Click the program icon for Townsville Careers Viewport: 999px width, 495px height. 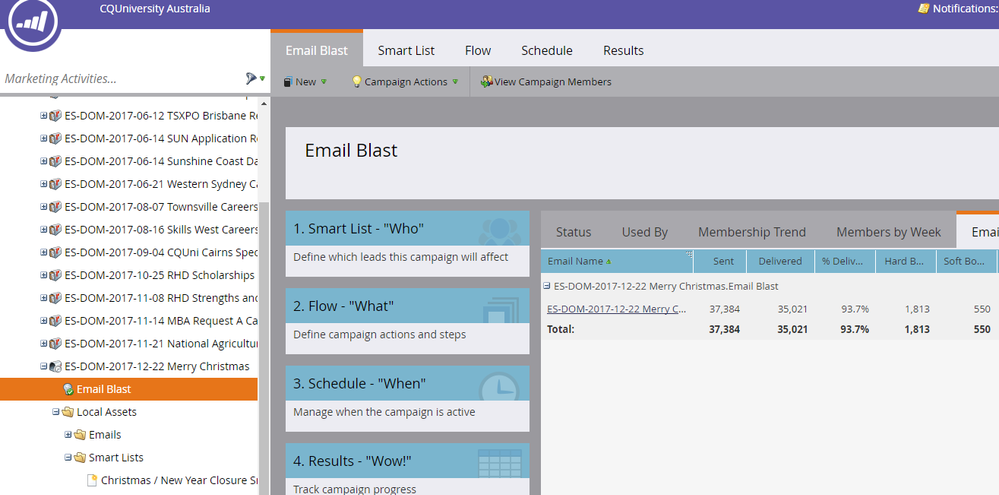[x=55, y=207]
